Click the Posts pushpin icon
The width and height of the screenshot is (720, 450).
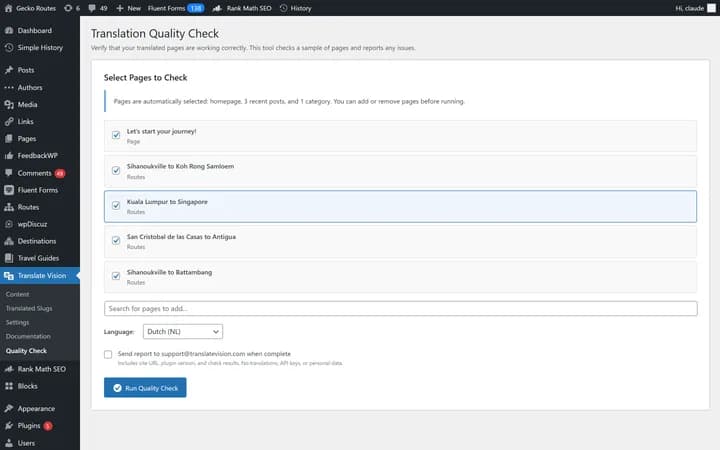tap(9, 70)
